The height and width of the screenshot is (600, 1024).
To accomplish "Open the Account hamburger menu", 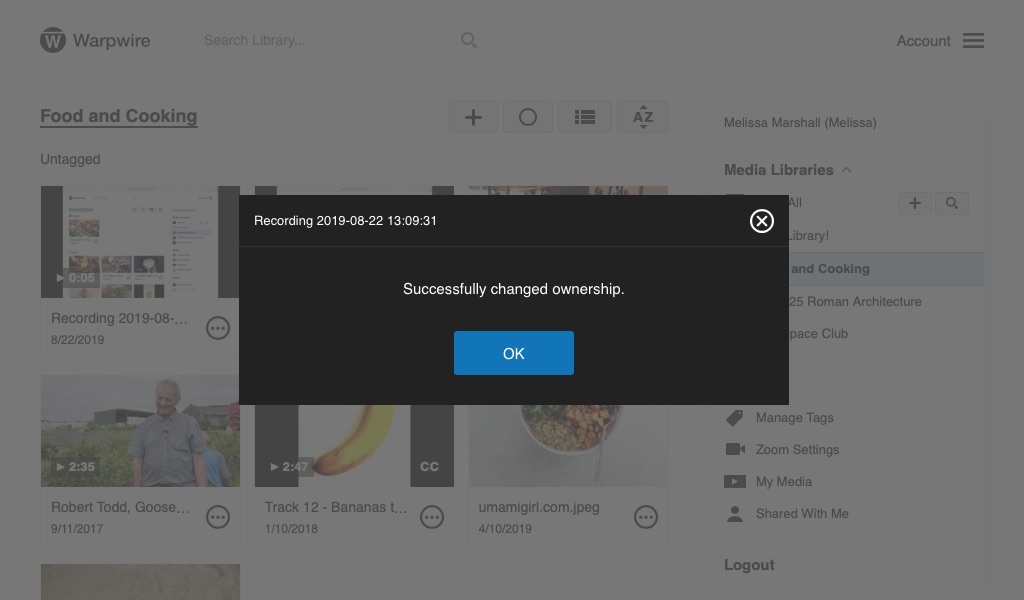I will click(x=973, y=40).
